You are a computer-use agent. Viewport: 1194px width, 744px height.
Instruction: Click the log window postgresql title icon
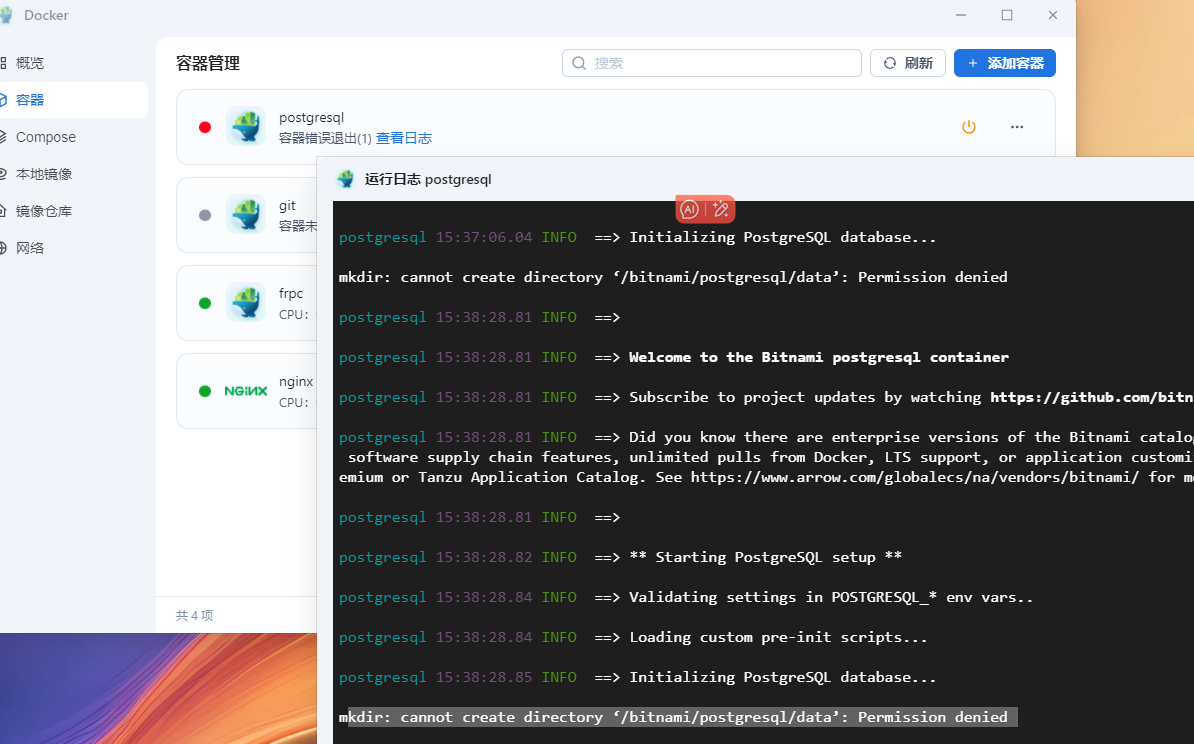click(346, 179)
